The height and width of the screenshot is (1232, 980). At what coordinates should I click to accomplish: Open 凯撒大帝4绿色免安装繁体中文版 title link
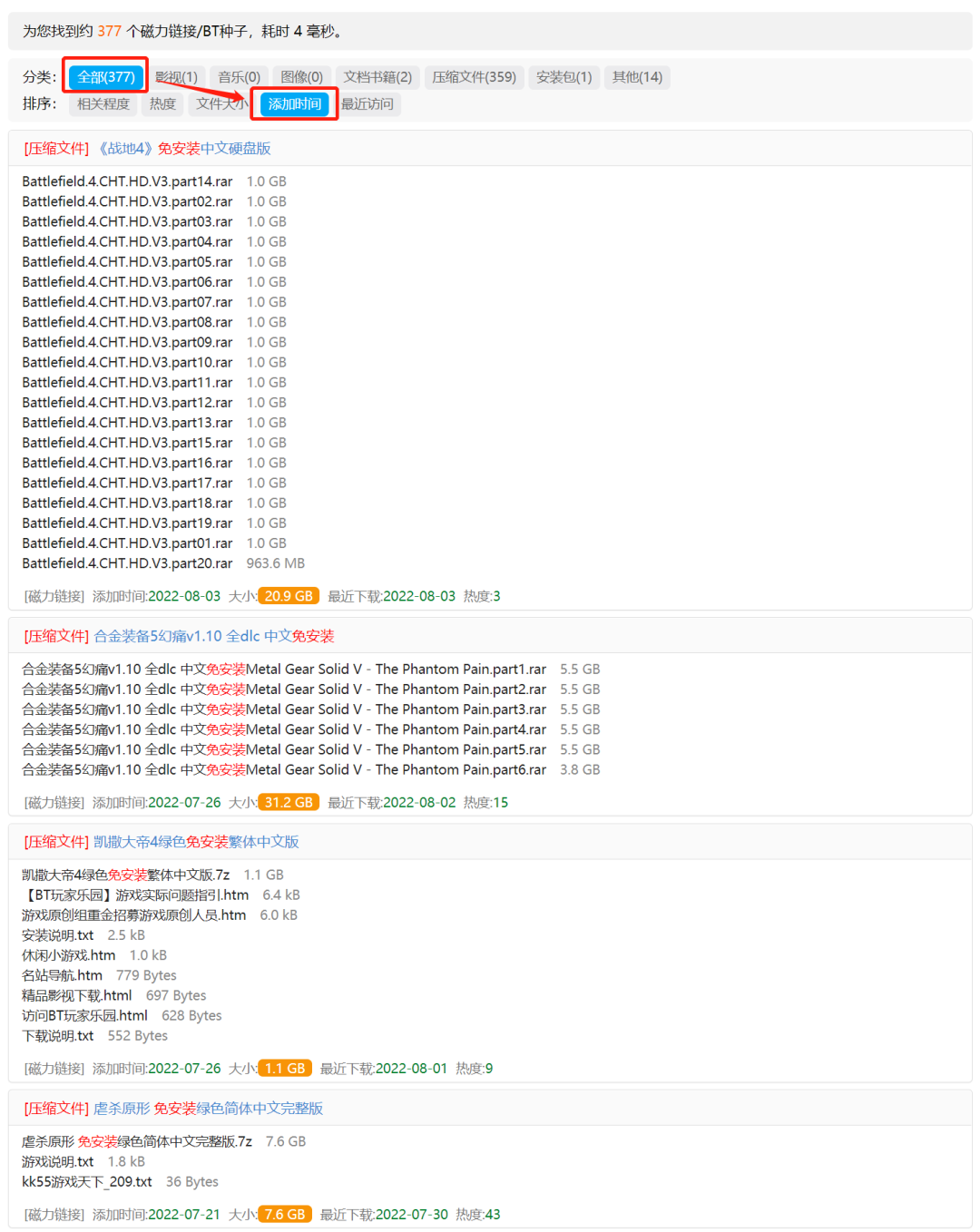[x=196, y=842]
